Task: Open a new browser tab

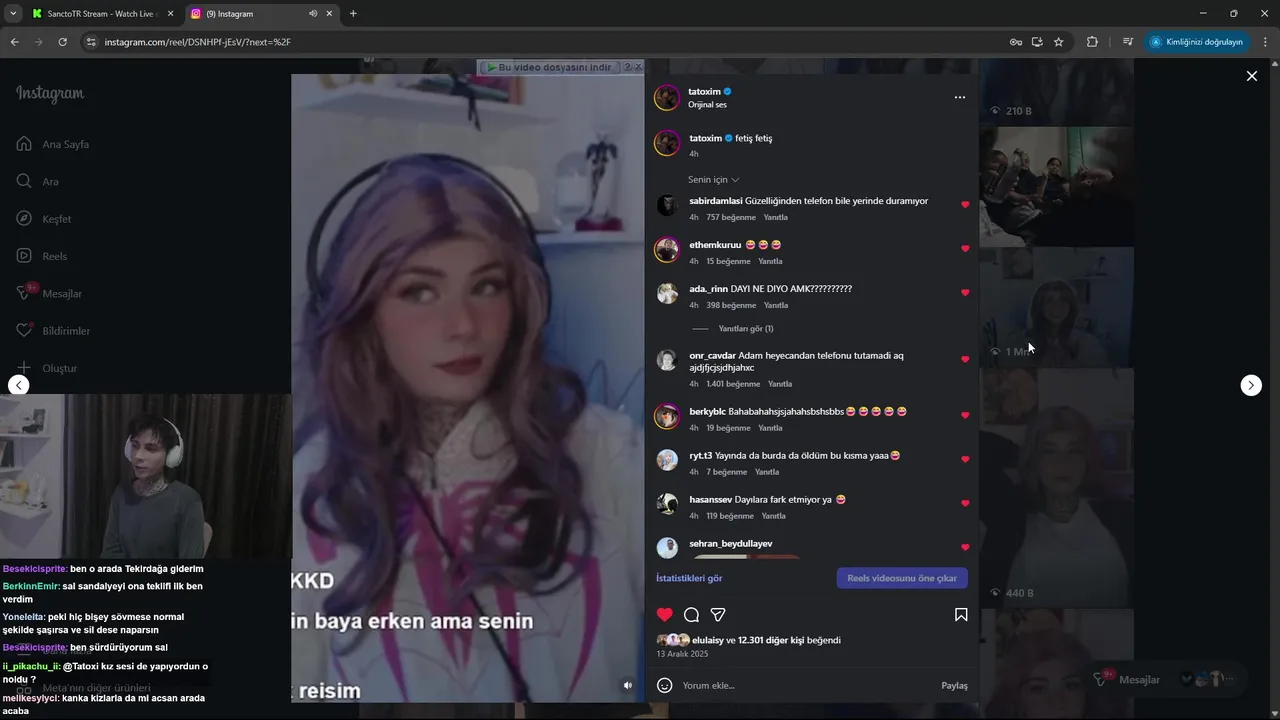Action: coord(353,14)
